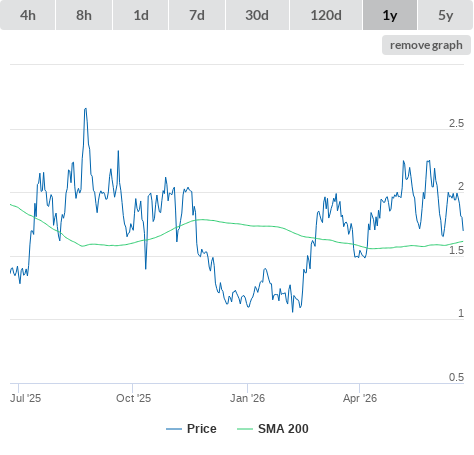
Task: Click the 2.5 y-axis label
Action: click(x=456, y=123)
